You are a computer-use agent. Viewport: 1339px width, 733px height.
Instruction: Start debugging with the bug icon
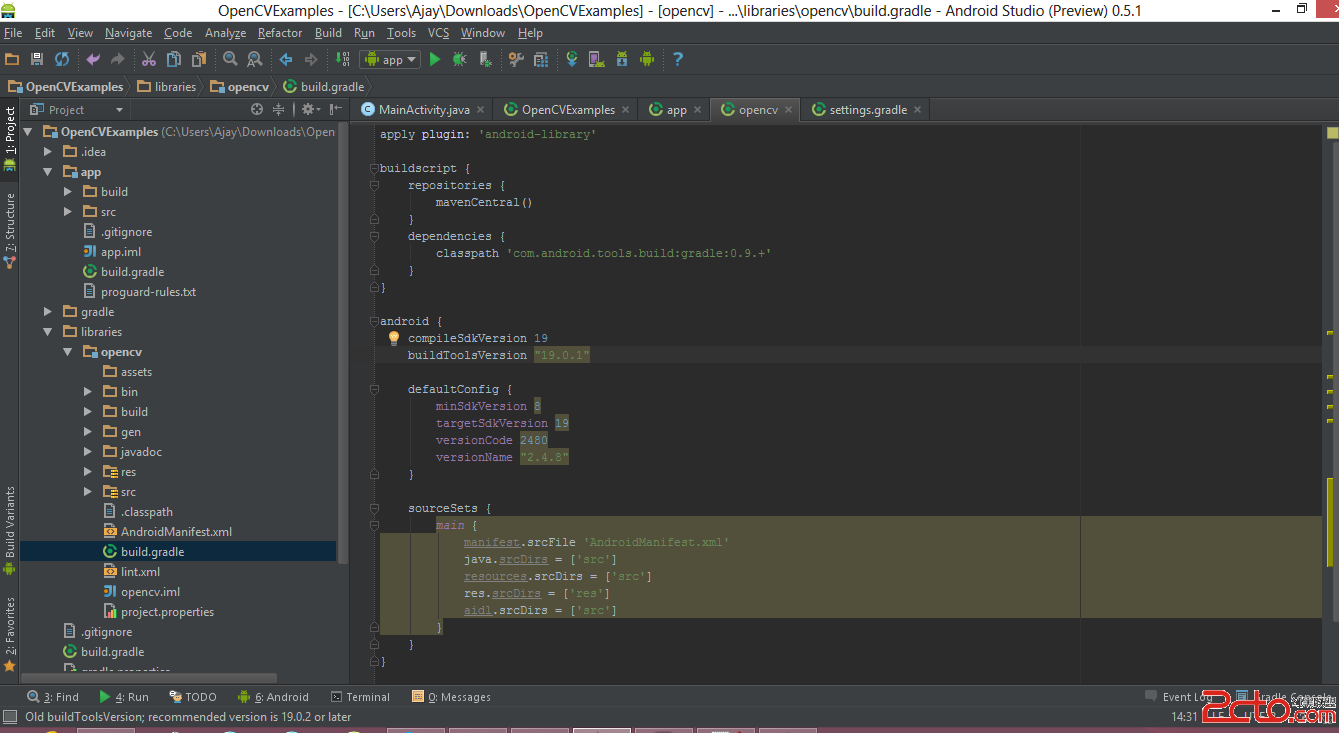click(x=459, y=59)
